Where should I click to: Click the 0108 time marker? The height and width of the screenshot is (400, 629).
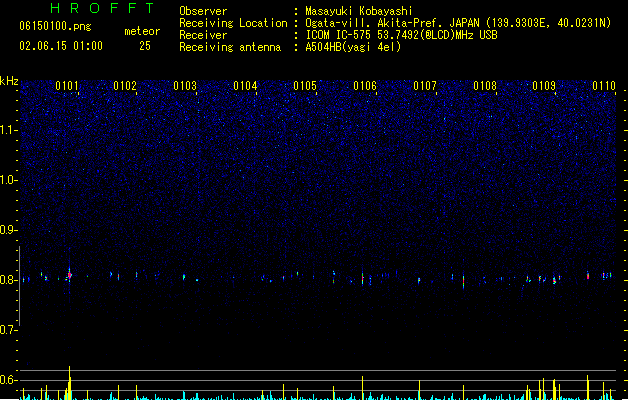click(485, 86)
